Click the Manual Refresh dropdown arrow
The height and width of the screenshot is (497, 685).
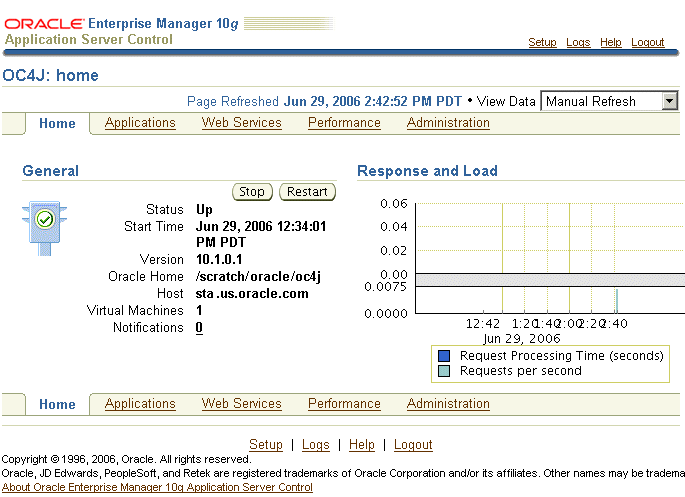coord(669,101)
